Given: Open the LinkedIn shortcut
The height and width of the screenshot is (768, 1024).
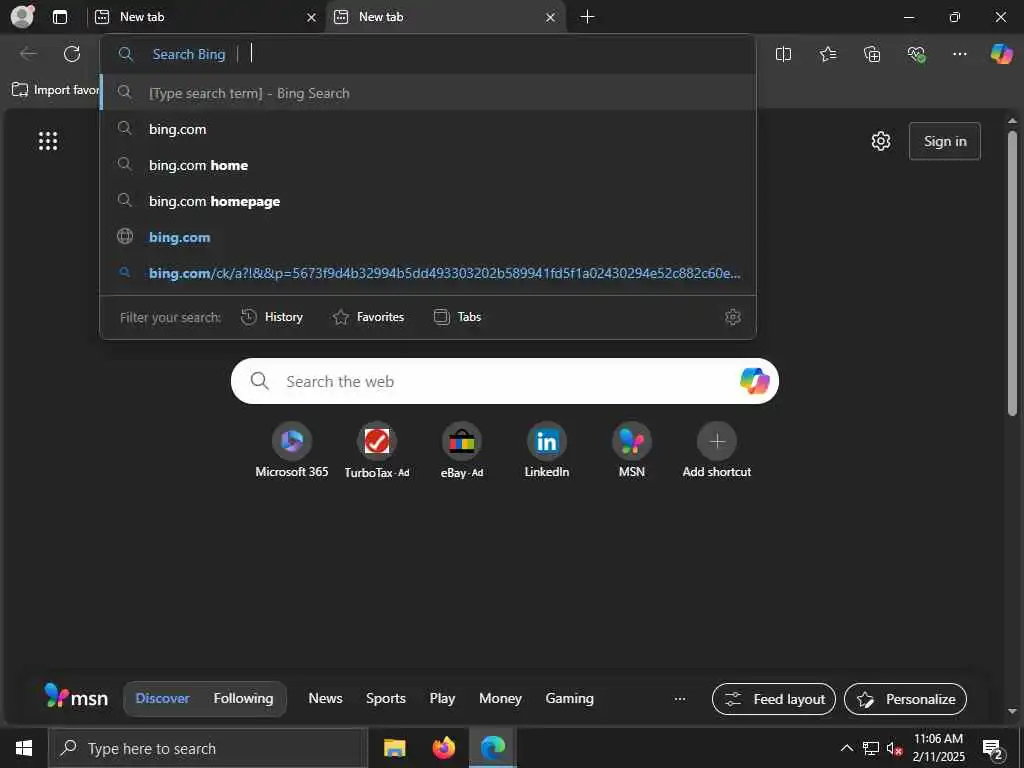Looking at the screenshot, I should 547,450.
